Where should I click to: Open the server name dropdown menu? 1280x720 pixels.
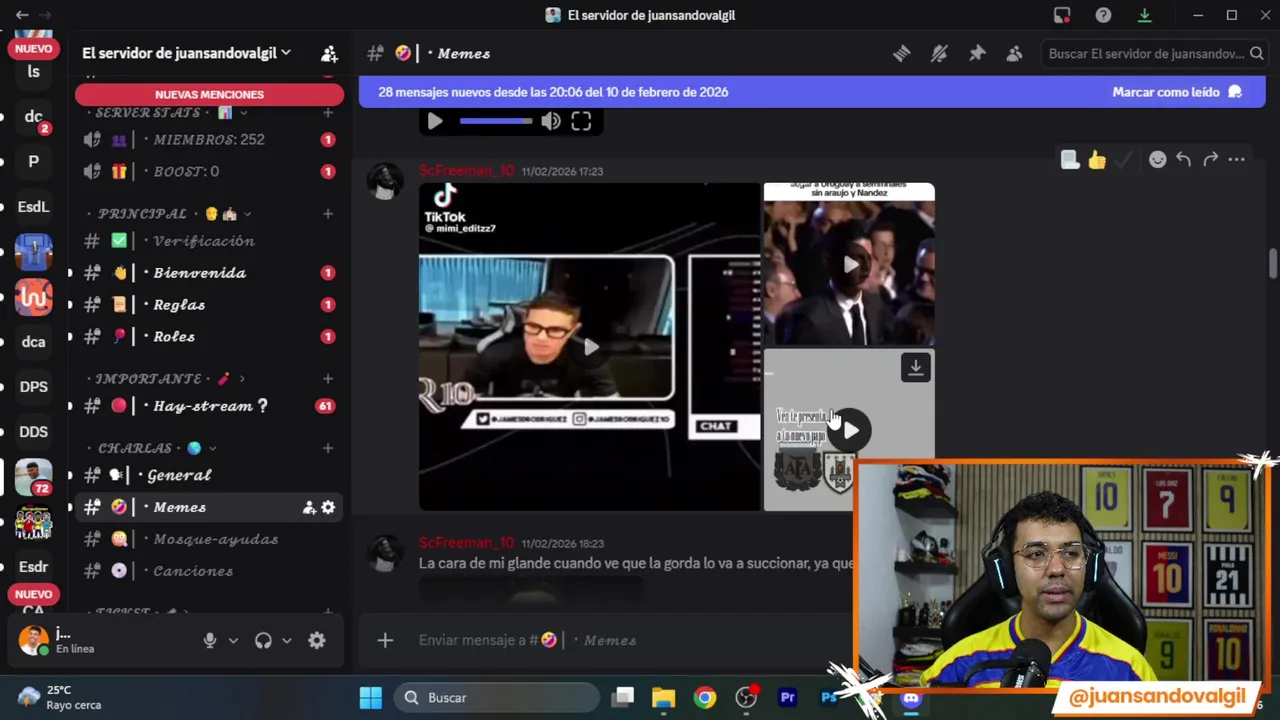187,53
